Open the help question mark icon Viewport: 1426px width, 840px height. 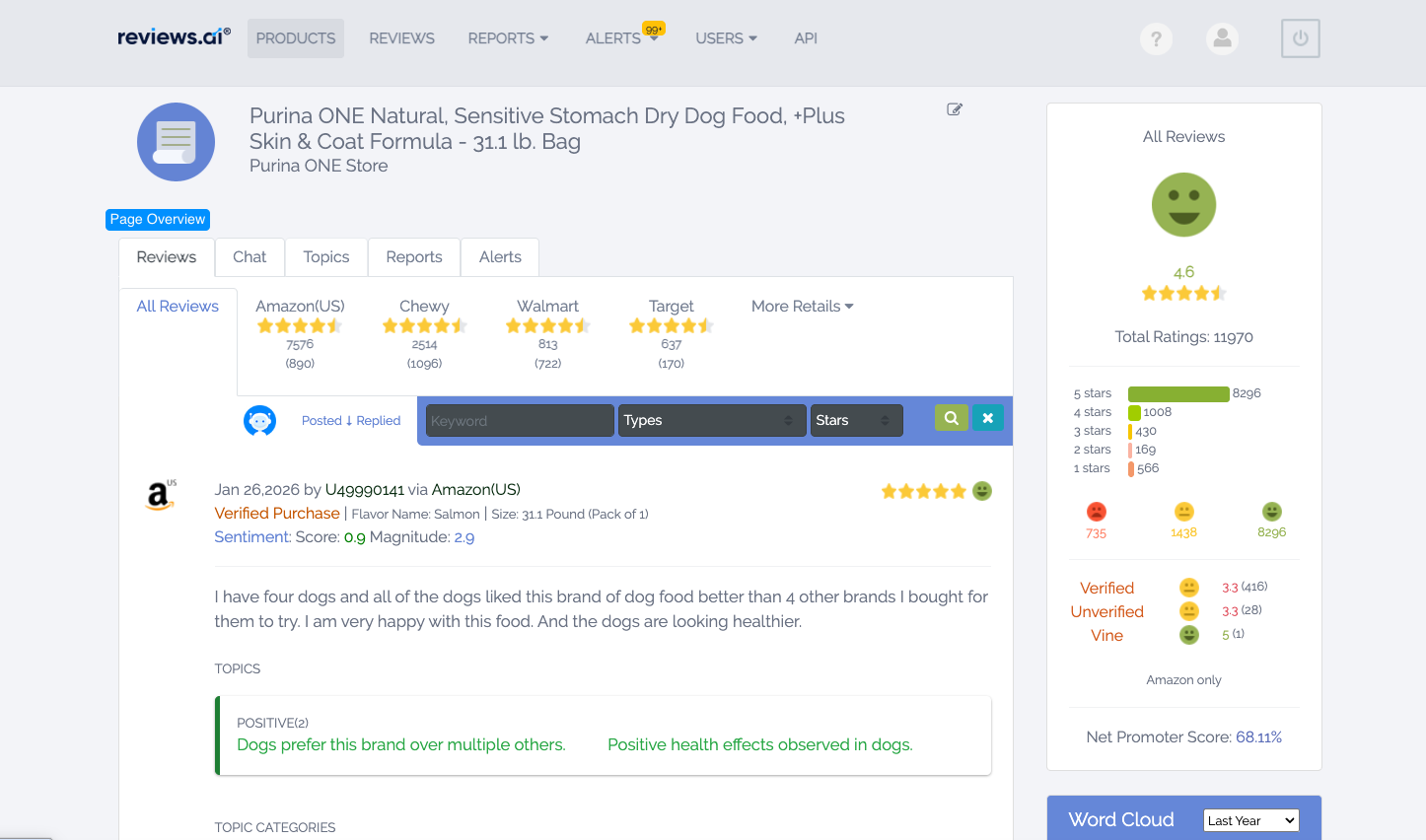pyautogui.click(x=1156, y=38)
